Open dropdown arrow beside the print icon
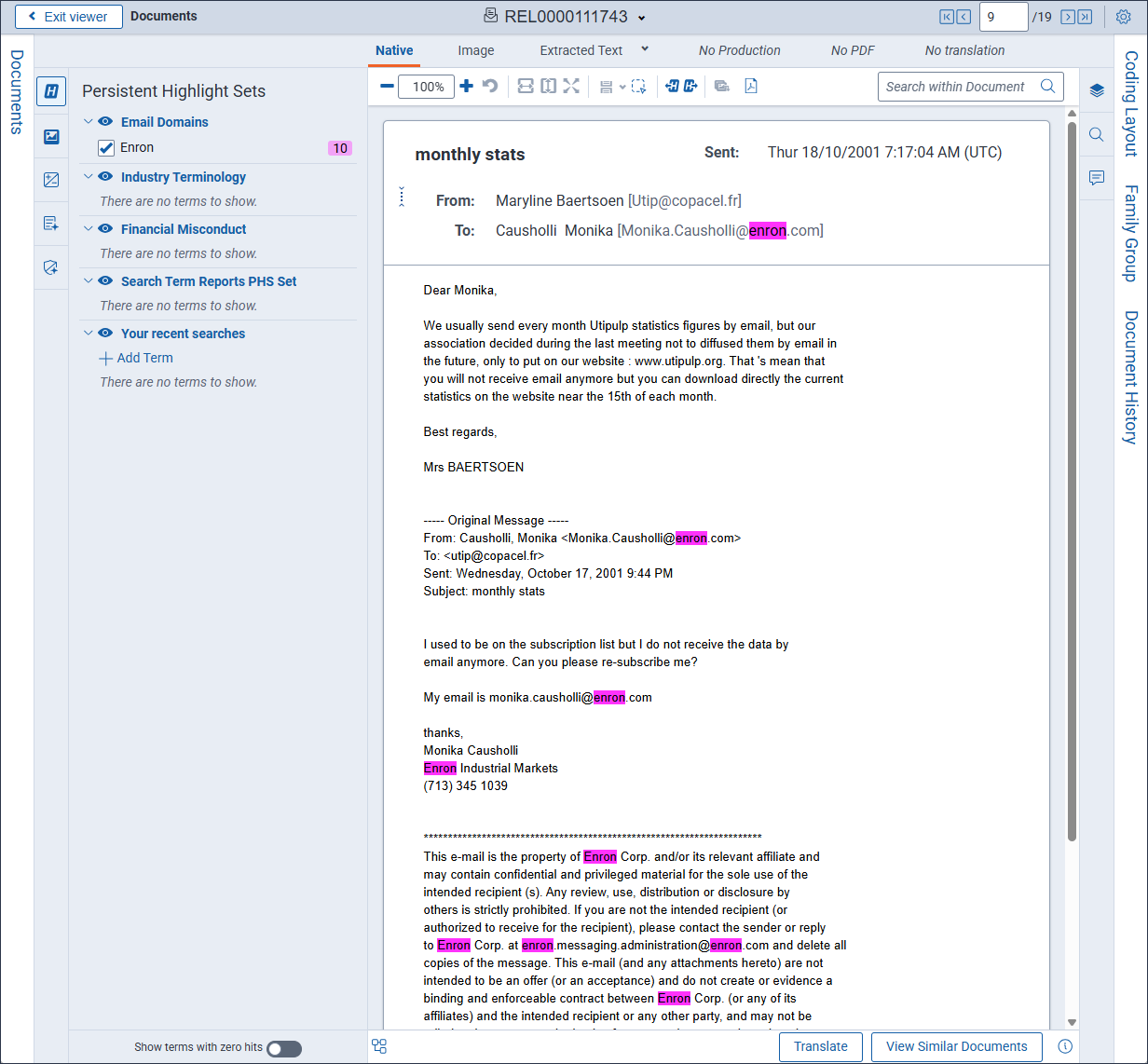Screen dimensions: 1148x1064 622,87
